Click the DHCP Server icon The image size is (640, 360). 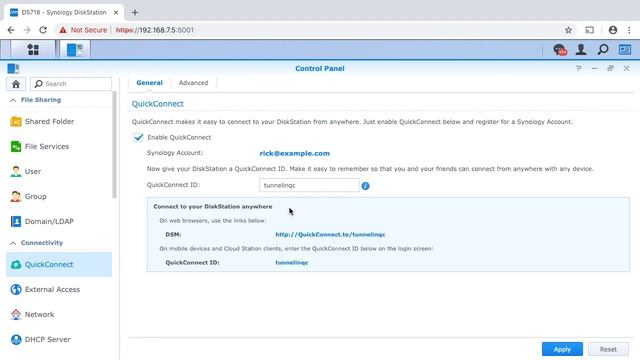coord(16,340)
